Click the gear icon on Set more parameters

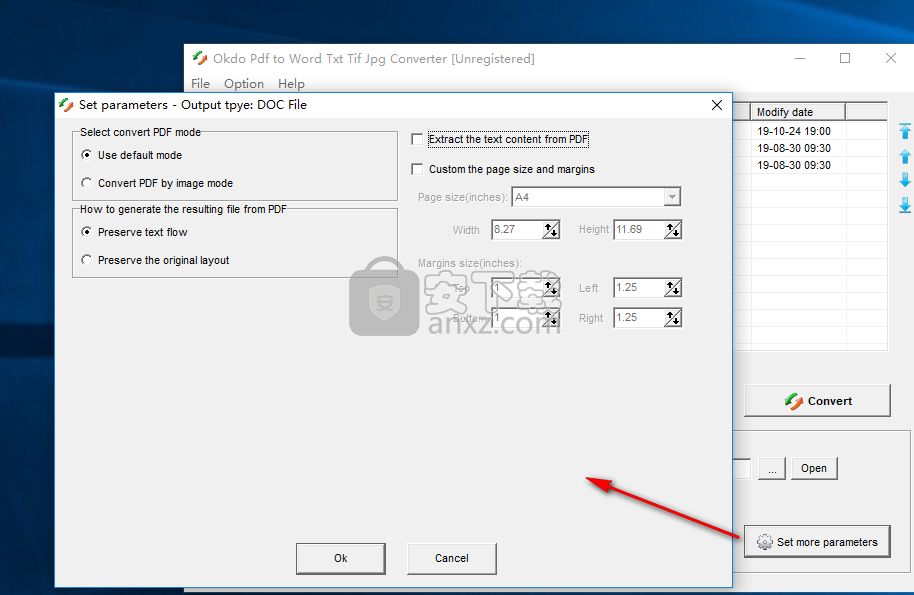[x=765, y=542]
